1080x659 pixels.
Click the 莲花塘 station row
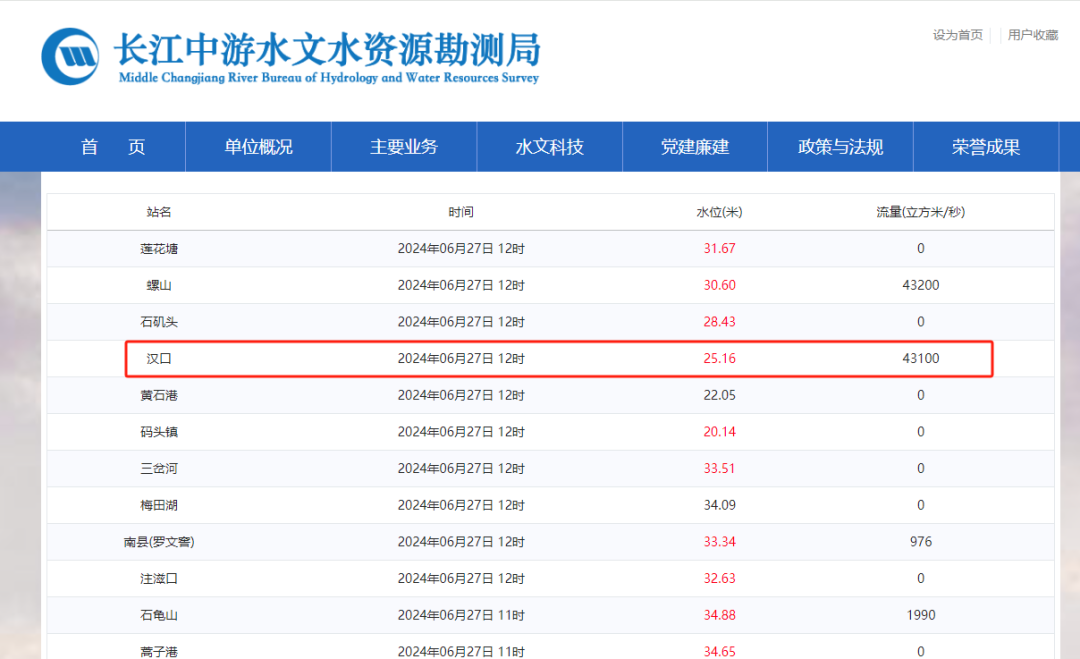click(x=159, y=248)
